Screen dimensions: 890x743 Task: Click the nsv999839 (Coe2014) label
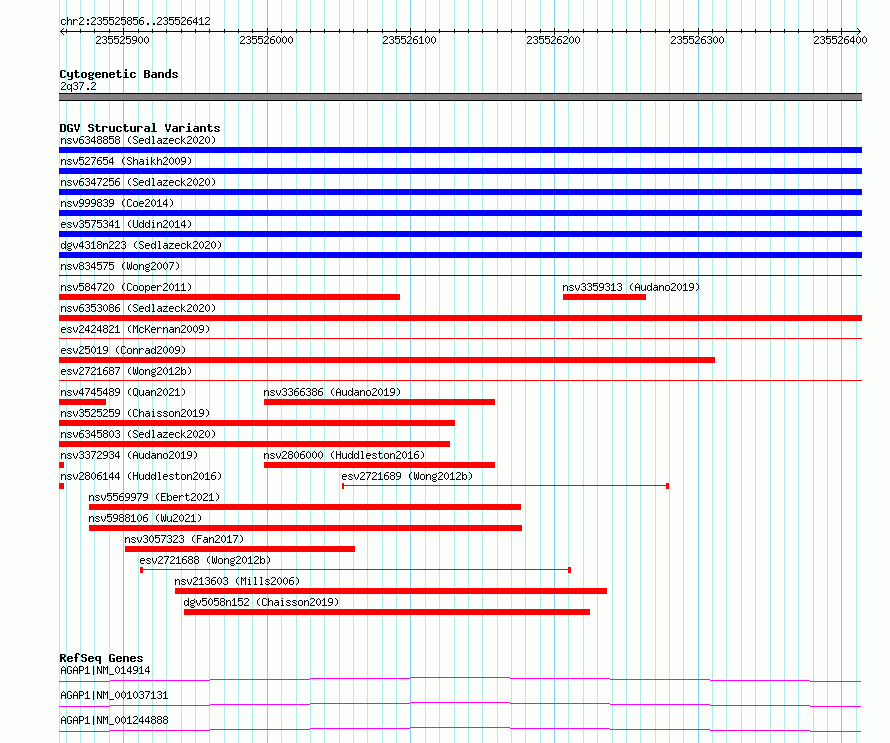117,203
